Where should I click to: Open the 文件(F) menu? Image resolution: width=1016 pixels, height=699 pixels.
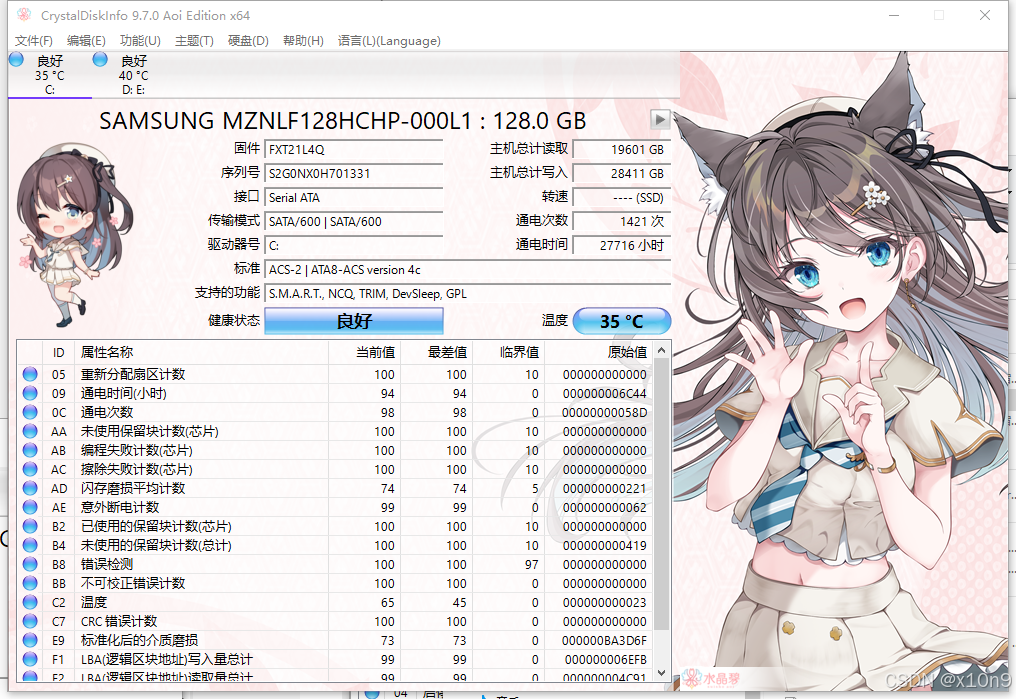click(x=34, y=41)
